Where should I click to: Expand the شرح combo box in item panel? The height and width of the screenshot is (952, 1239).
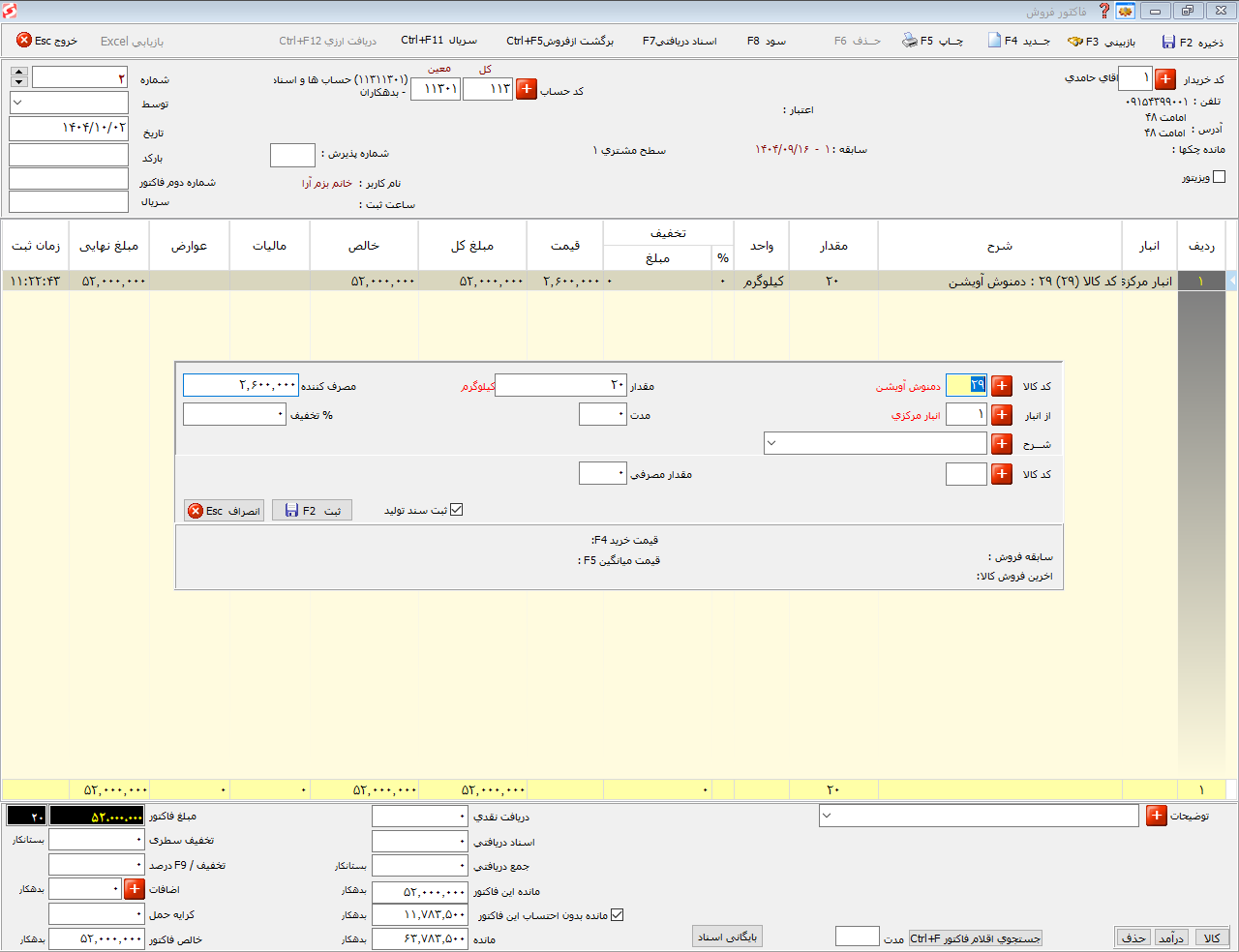point(771,444)
